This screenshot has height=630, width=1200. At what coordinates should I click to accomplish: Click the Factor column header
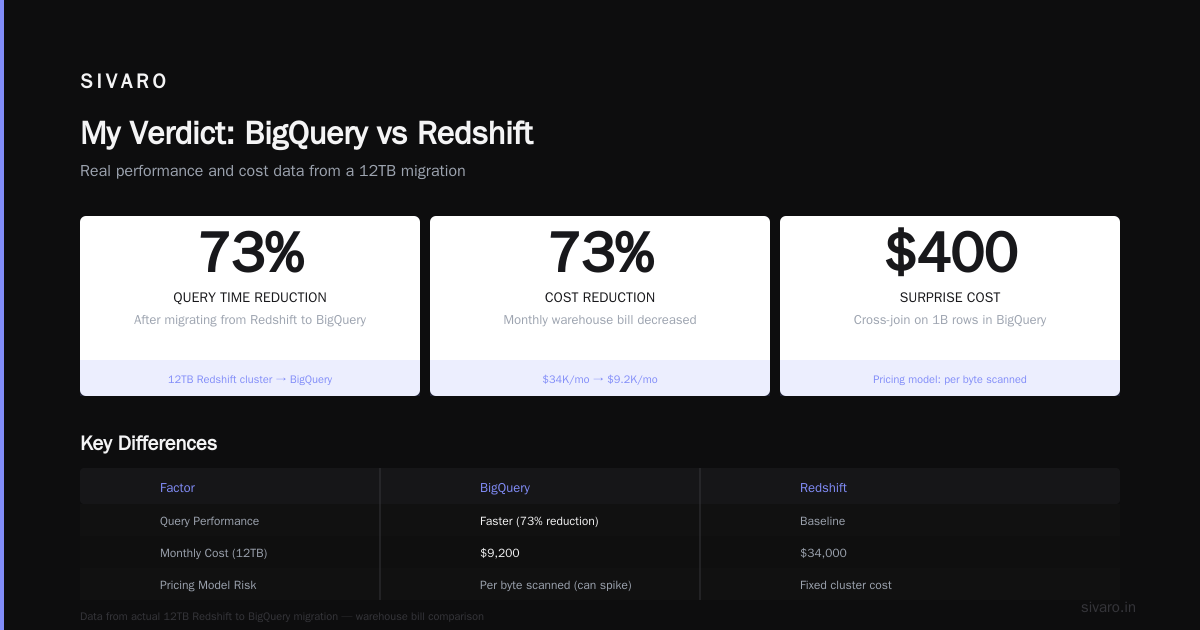tap(177, 488)
